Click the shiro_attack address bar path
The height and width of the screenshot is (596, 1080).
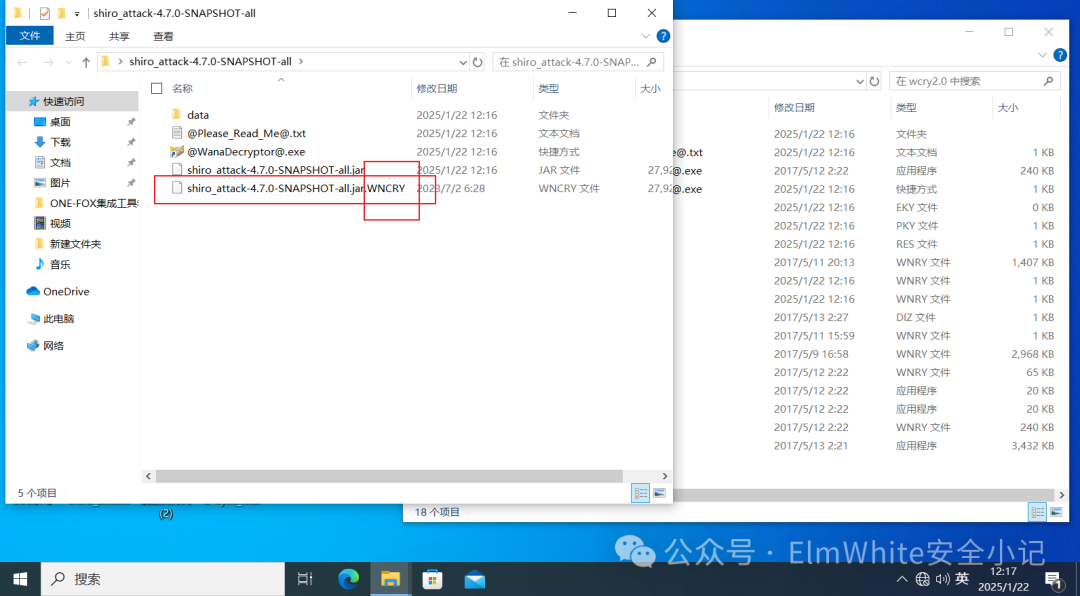click(x=210, y=61)
